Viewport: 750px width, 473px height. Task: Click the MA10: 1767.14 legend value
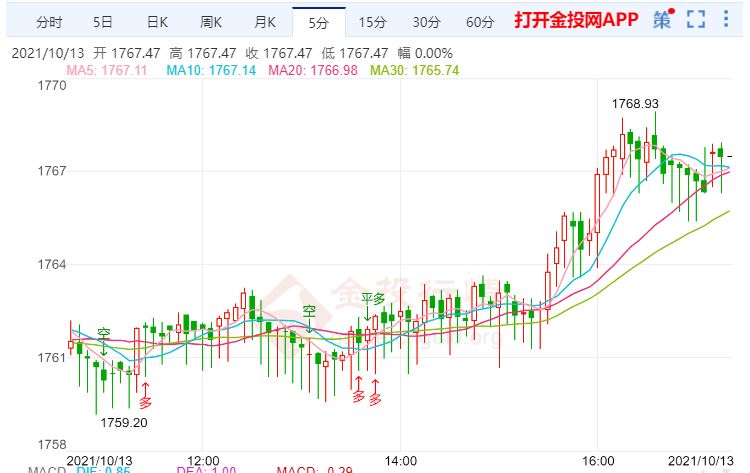click(211, 70)
